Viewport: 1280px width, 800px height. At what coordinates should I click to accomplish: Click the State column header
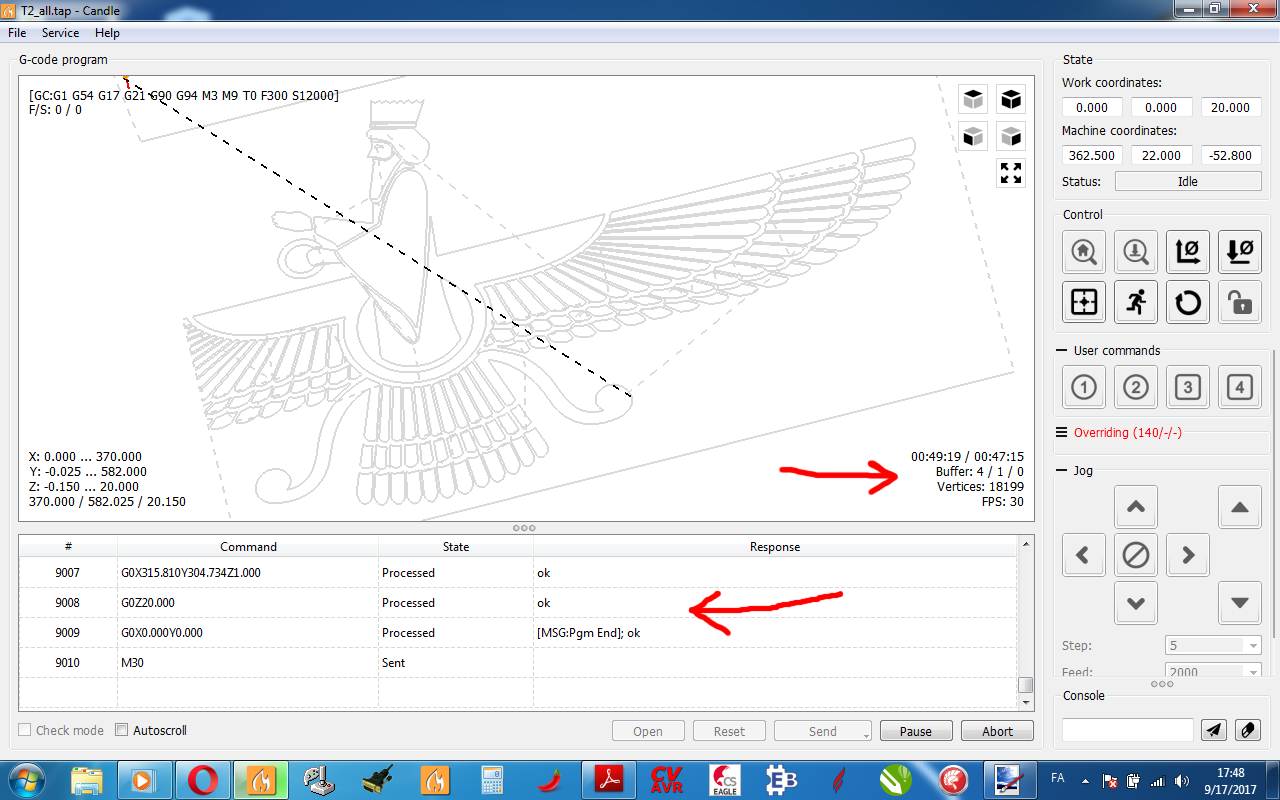click(456, 547)
